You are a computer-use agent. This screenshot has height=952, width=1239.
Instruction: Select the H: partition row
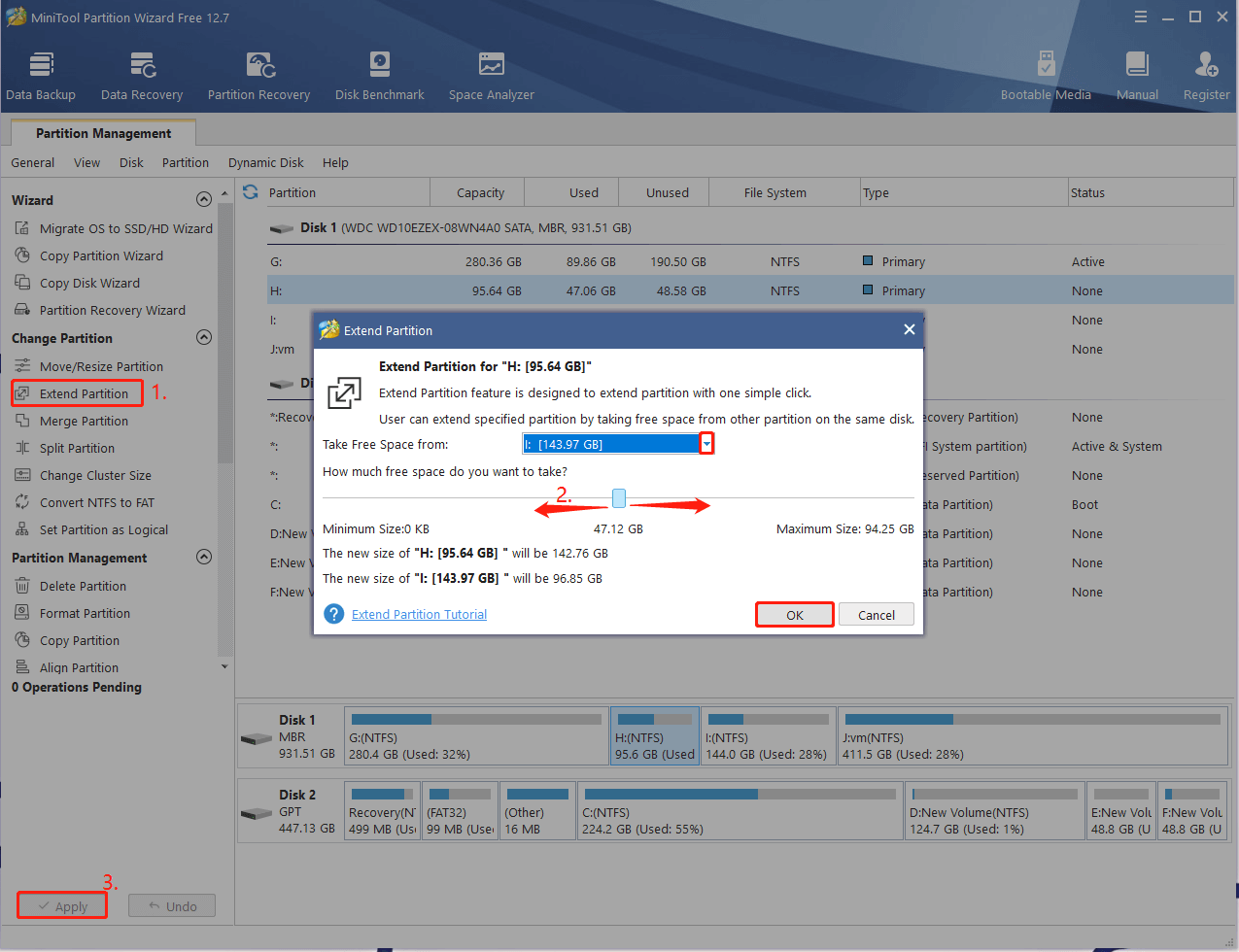pyautogui.click(x=749, y=290)
